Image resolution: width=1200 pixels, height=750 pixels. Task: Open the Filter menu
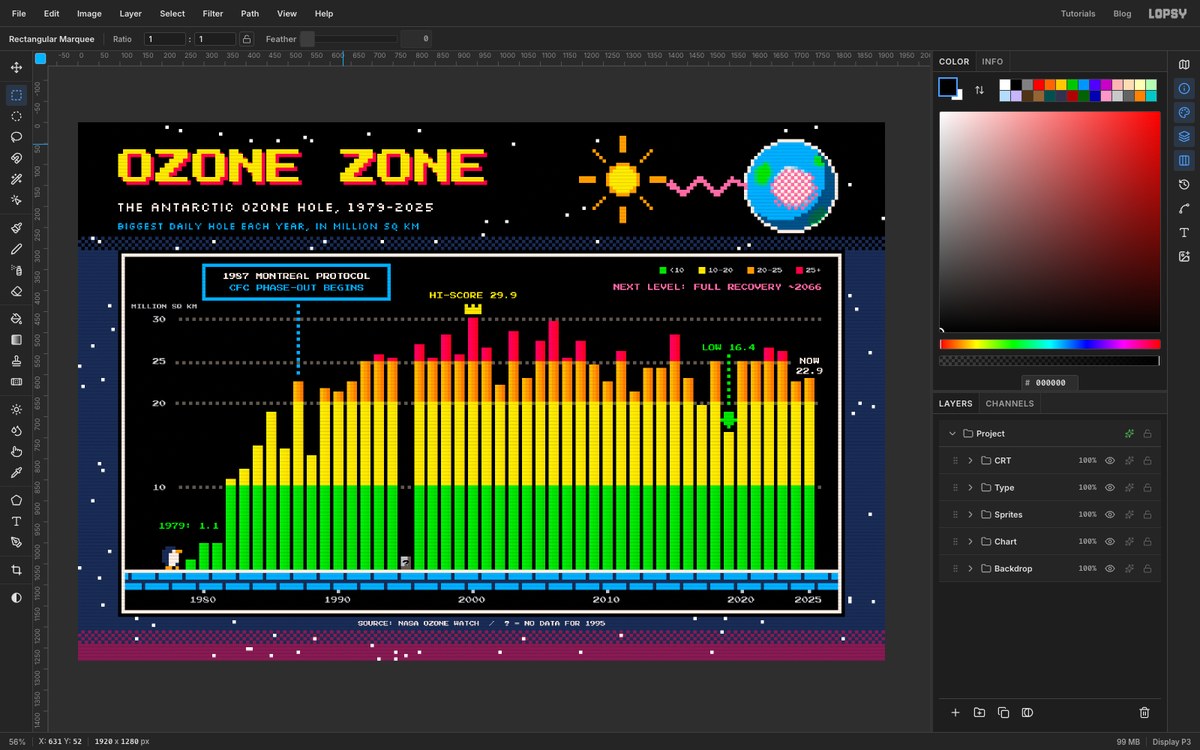pos(213,14)
